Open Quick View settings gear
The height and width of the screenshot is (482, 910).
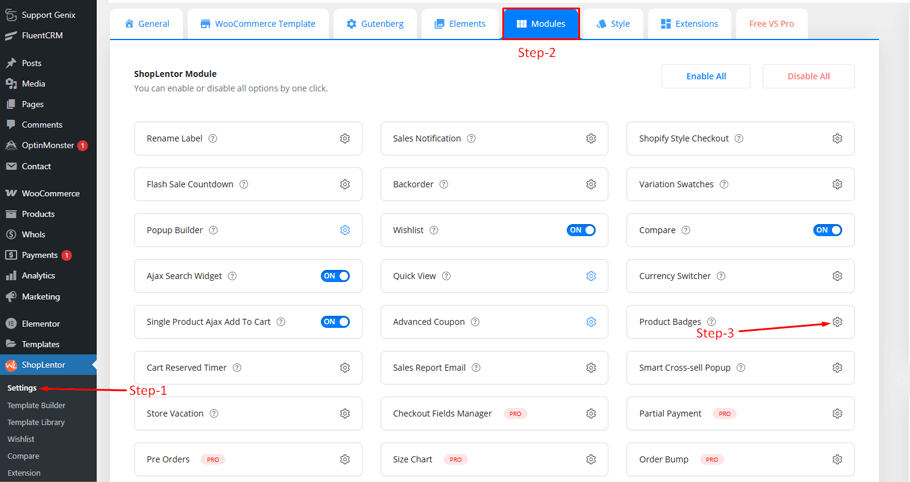591,276
